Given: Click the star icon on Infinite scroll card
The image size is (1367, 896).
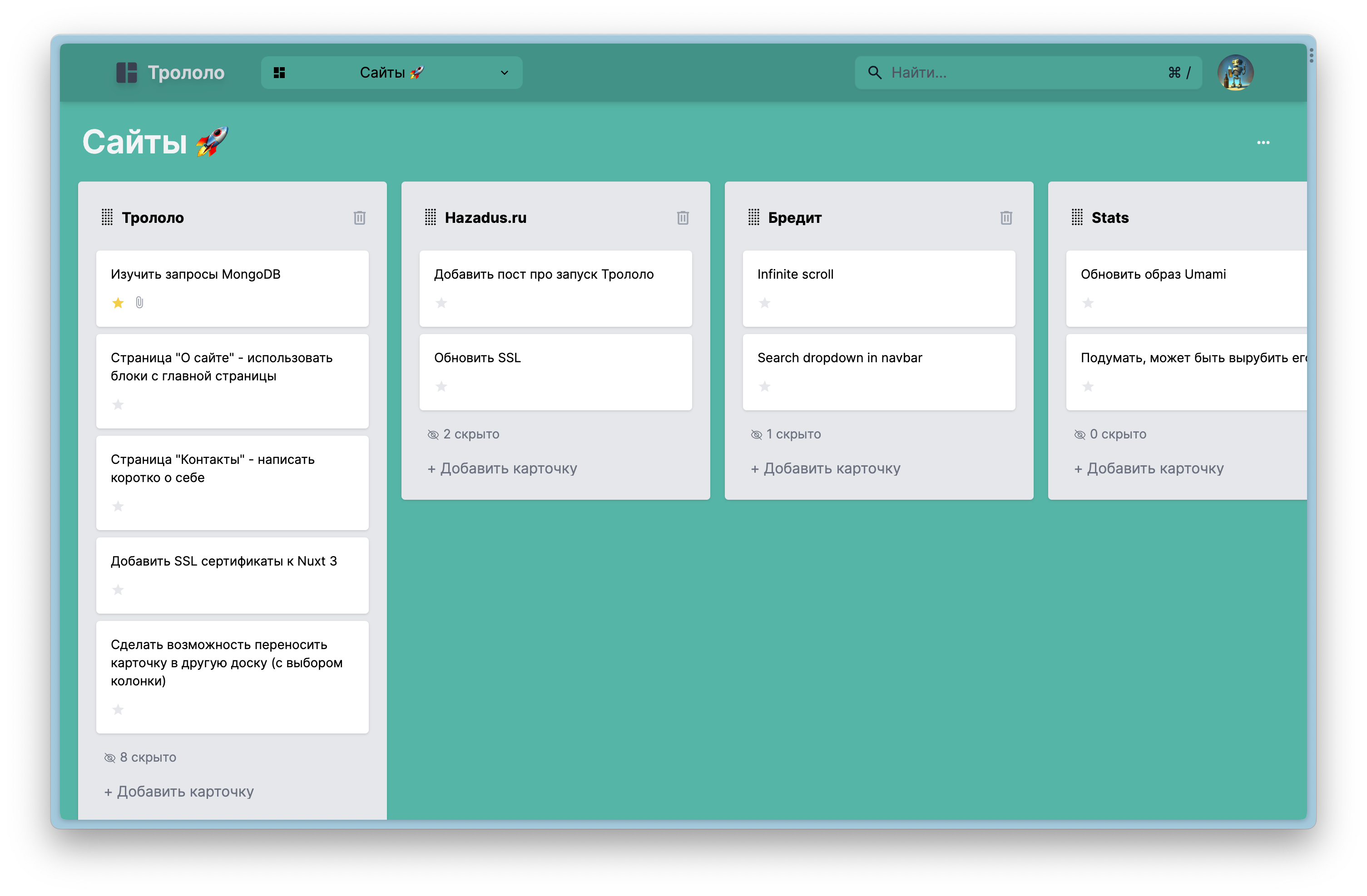Looking at the screenshot, I should 763,302.
